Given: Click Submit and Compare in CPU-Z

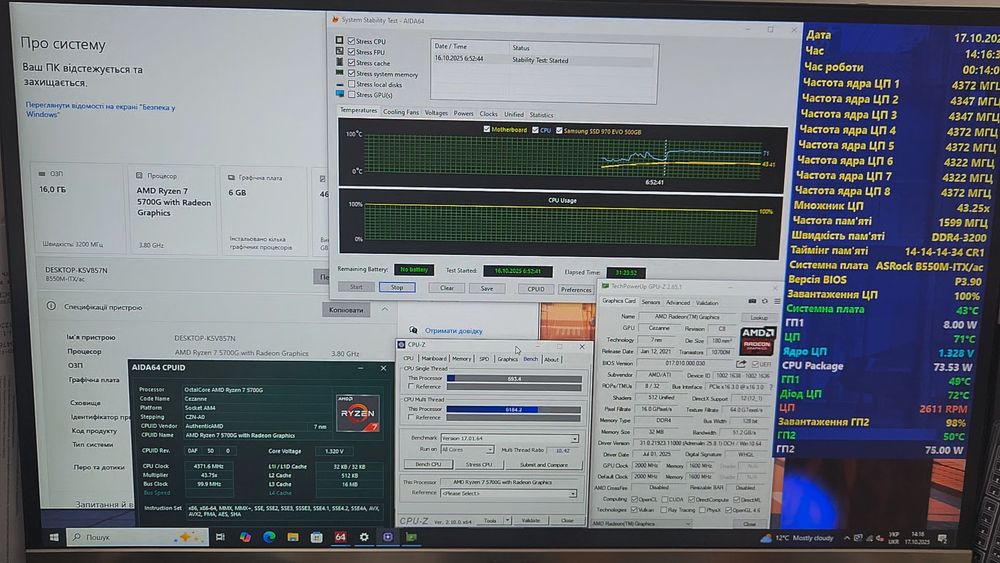Looking at the screenshot, I should pyautogui.click(x=543, y=465).
